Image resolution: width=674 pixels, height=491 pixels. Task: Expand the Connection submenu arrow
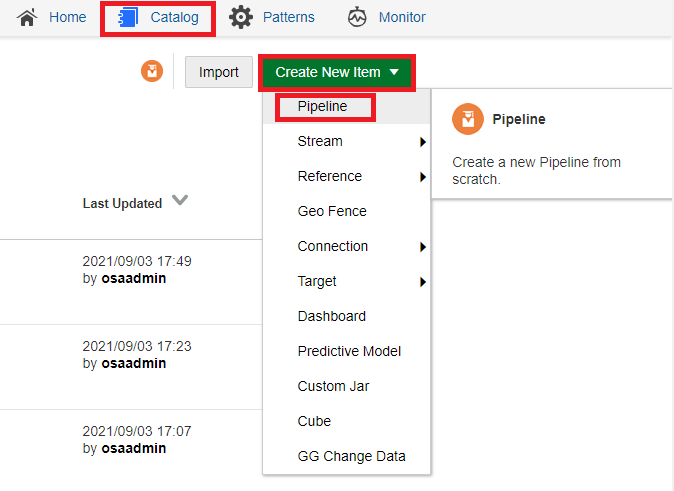click(x=423, y=247)
